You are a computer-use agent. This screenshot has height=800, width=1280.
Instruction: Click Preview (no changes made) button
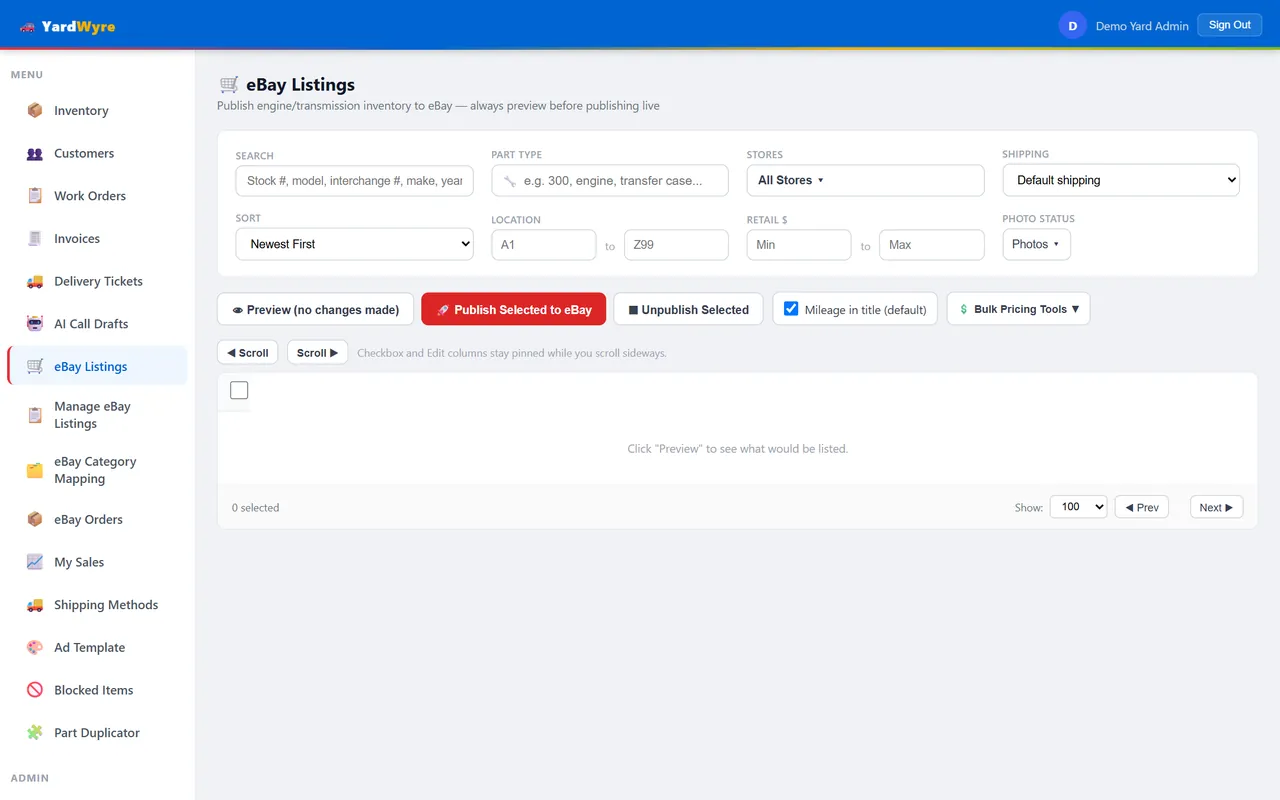(315, 309)
